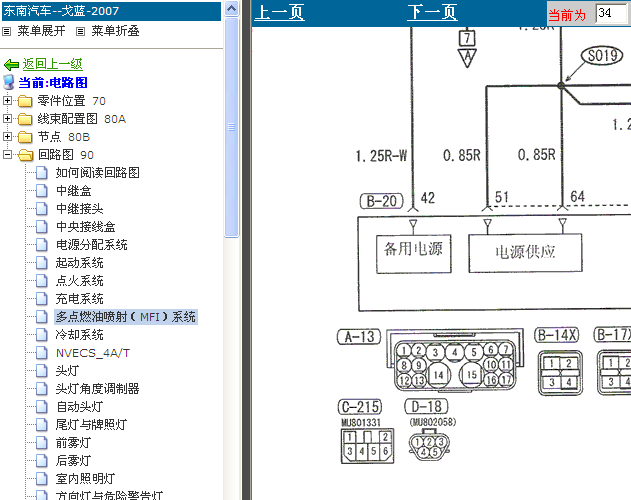Click page icon beside 尾灯与牌照灯

point(42,425)
